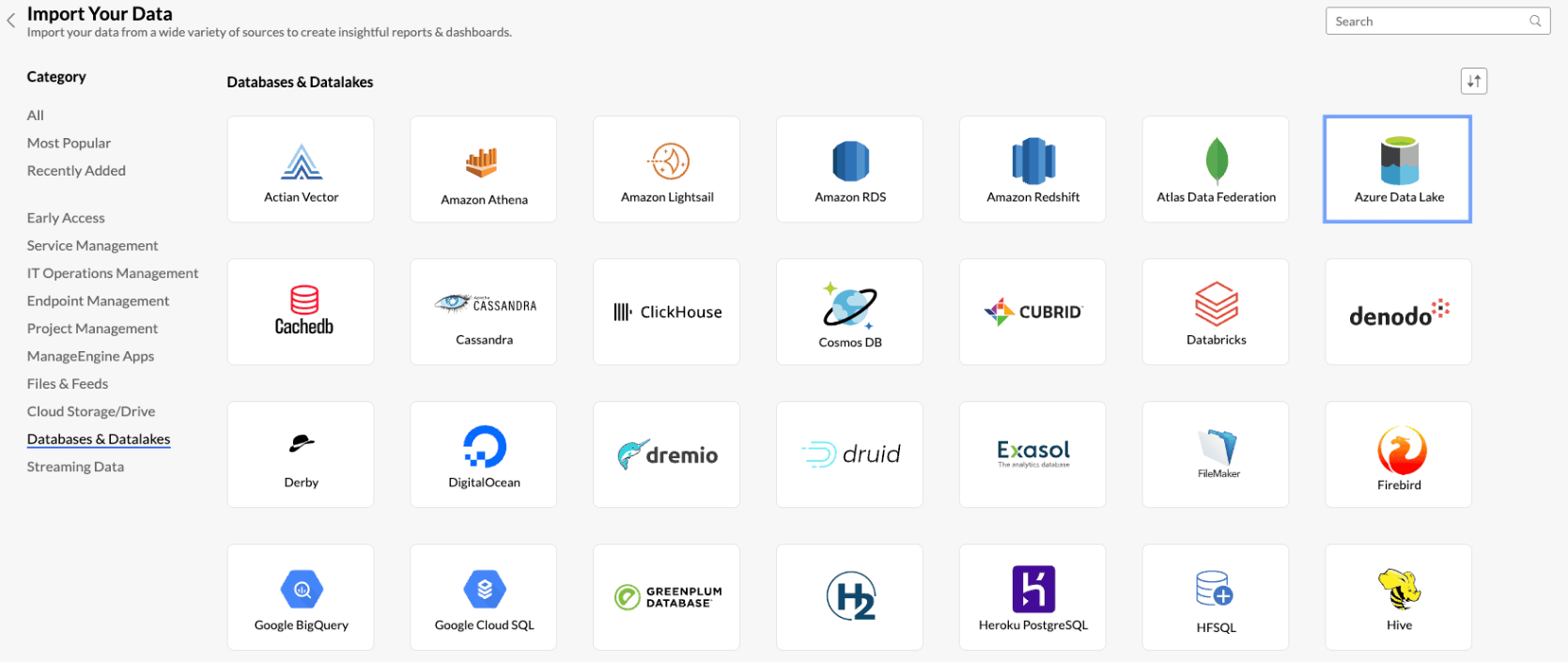Select the Cachedb database tile

click(x=301, y=312)
